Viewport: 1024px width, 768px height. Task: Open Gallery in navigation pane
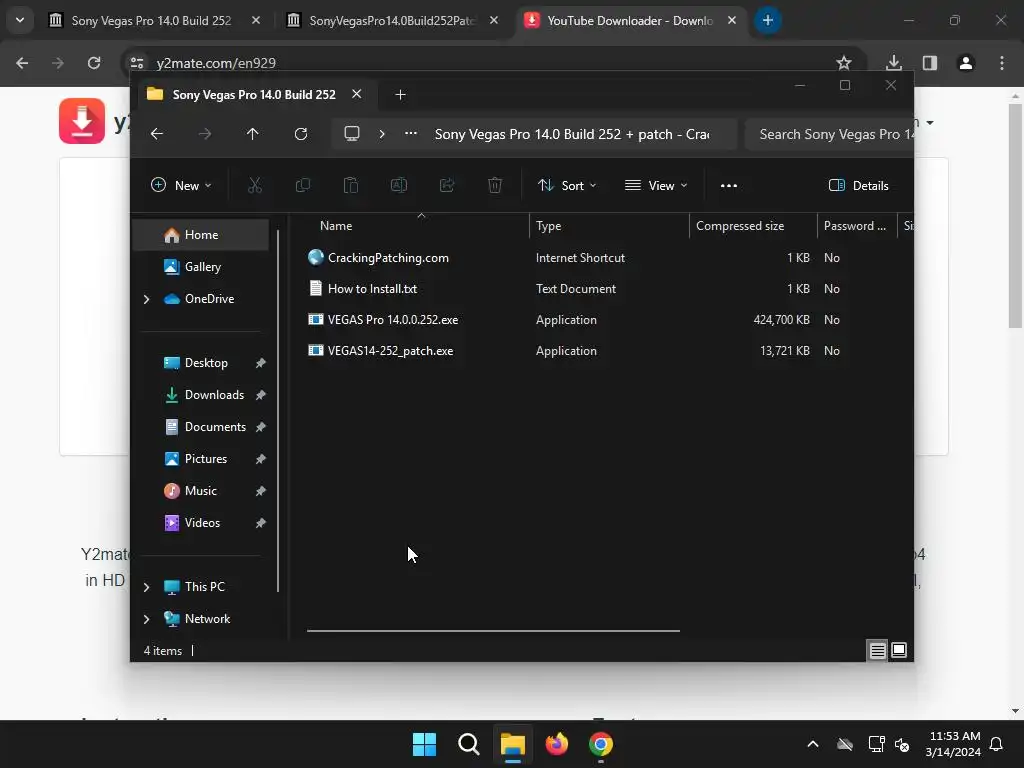[200, 266]
